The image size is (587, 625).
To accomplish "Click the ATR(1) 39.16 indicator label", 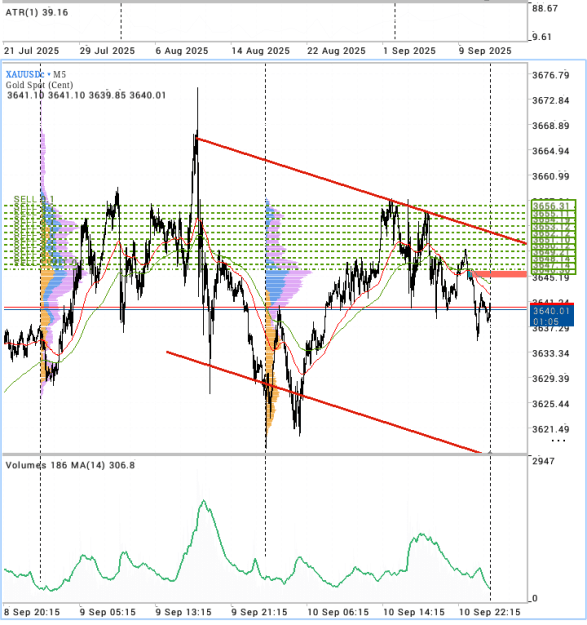I will click(x=37, y=12).
